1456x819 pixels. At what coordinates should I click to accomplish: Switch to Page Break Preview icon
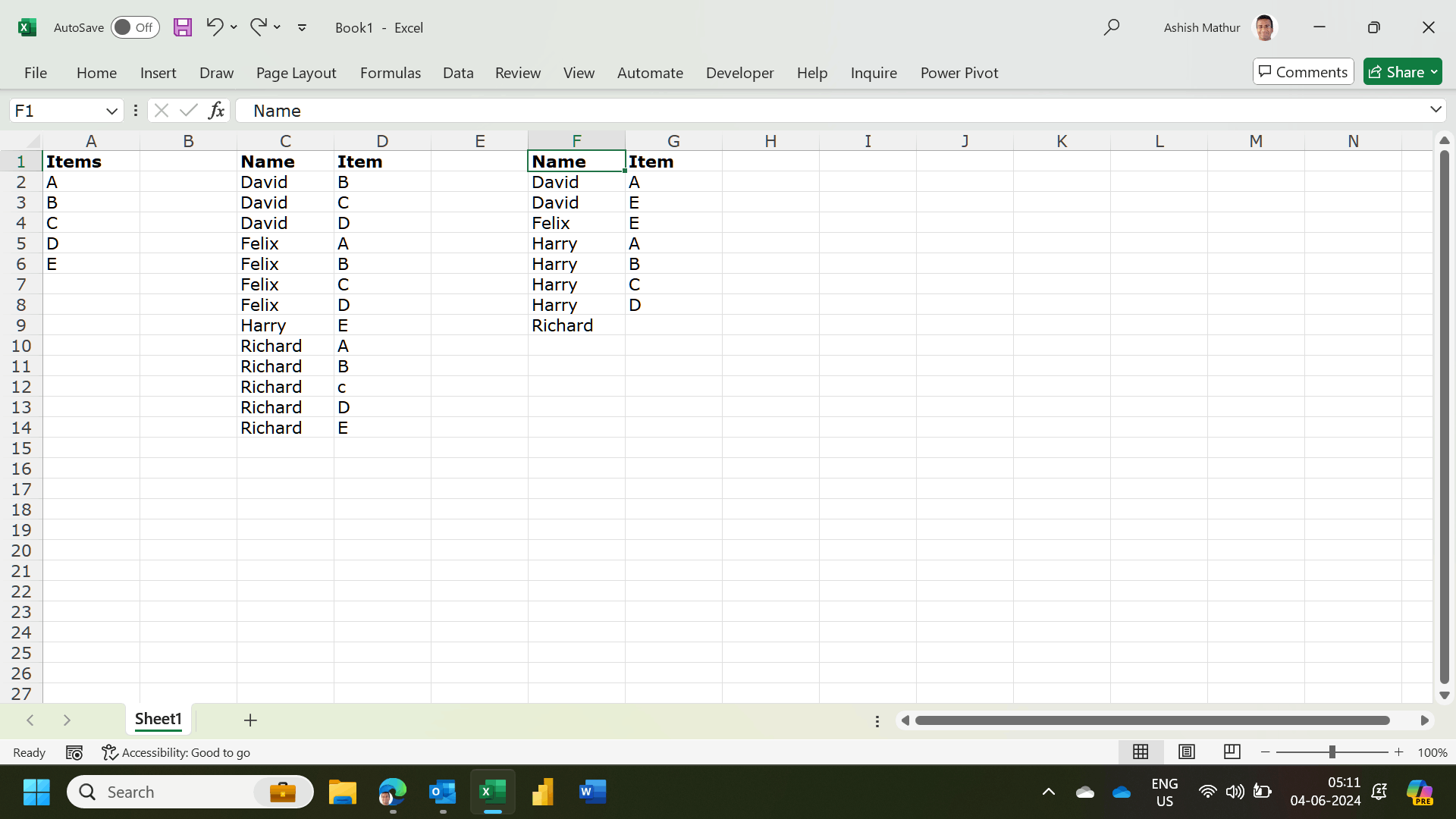(1232, 752)
